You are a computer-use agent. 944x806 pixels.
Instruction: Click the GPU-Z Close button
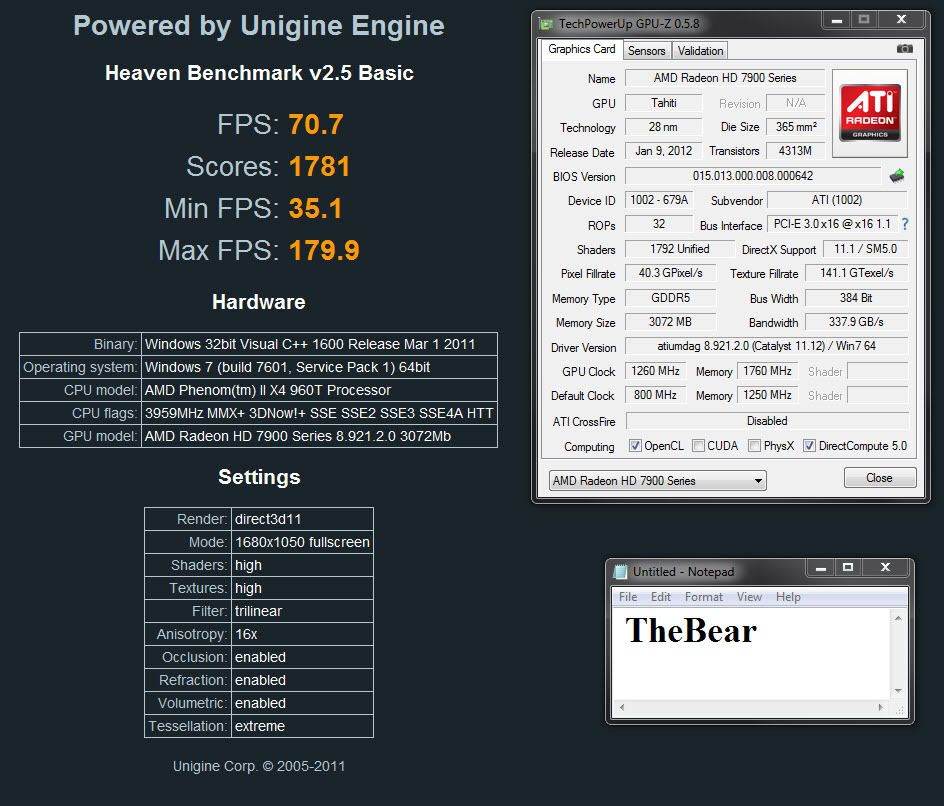[880, 478]
